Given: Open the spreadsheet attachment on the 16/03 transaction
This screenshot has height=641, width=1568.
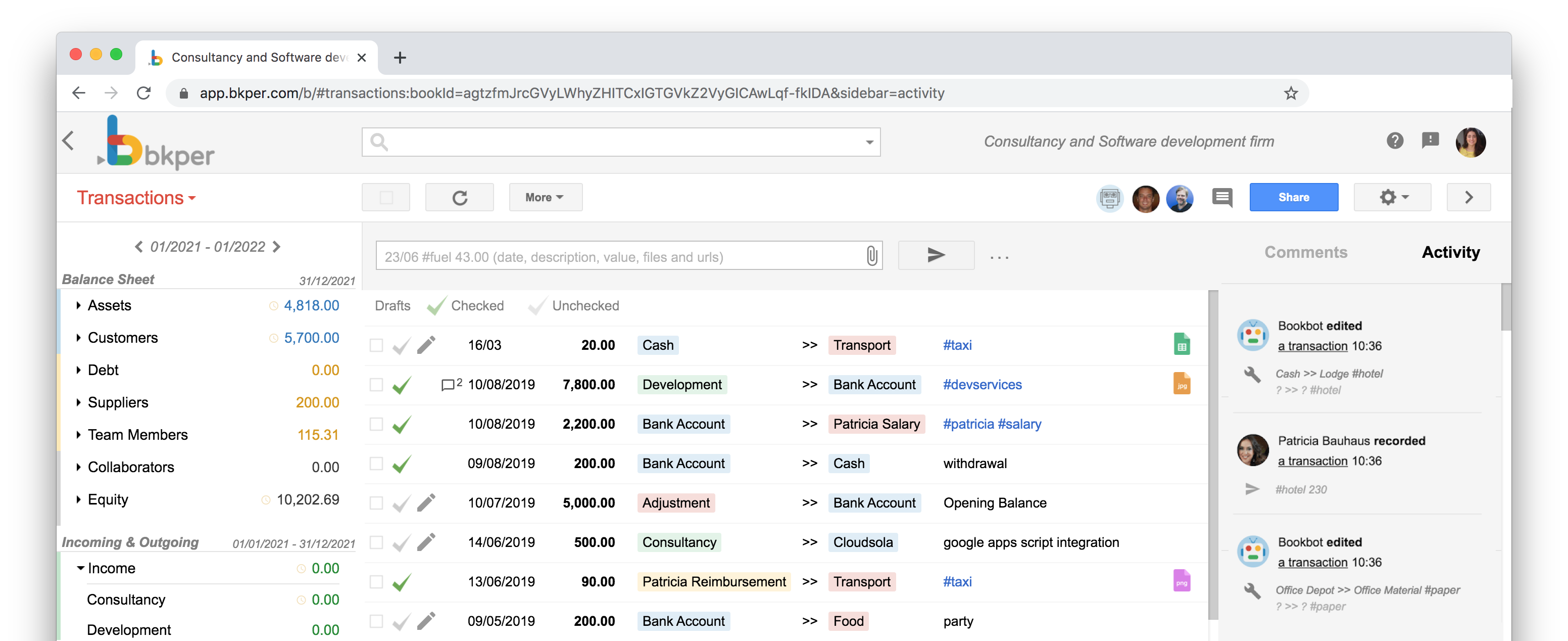Looking at the screenshot, I should [1182, 344].
